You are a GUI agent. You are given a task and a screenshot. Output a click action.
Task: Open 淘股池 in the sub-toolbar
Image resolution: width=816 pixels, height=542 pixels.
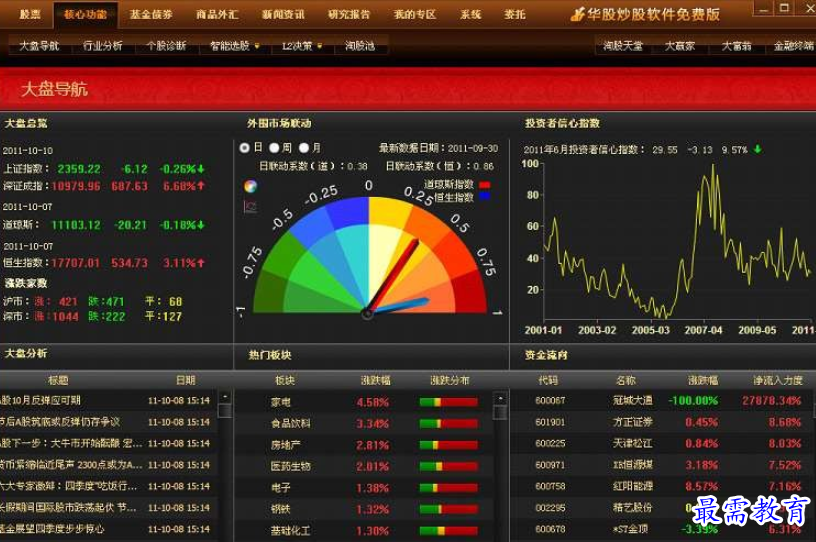click(x=360, y=46)
